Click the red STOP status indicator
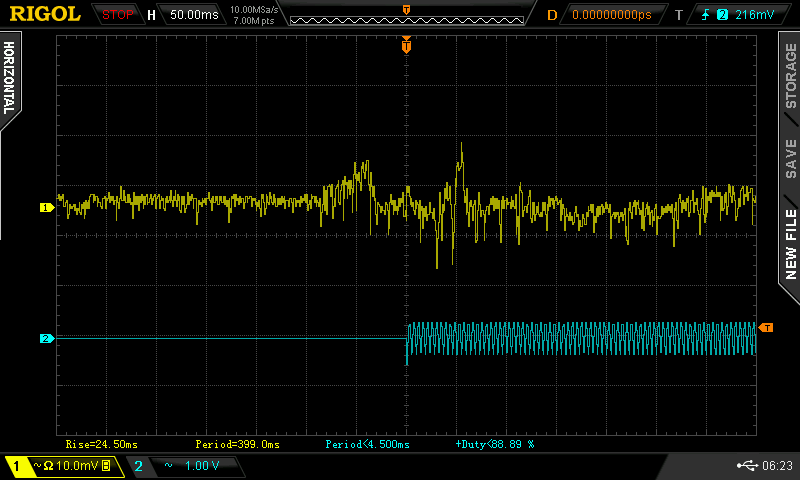This screenshot has width=800, height=480. [x=117, y=15]
